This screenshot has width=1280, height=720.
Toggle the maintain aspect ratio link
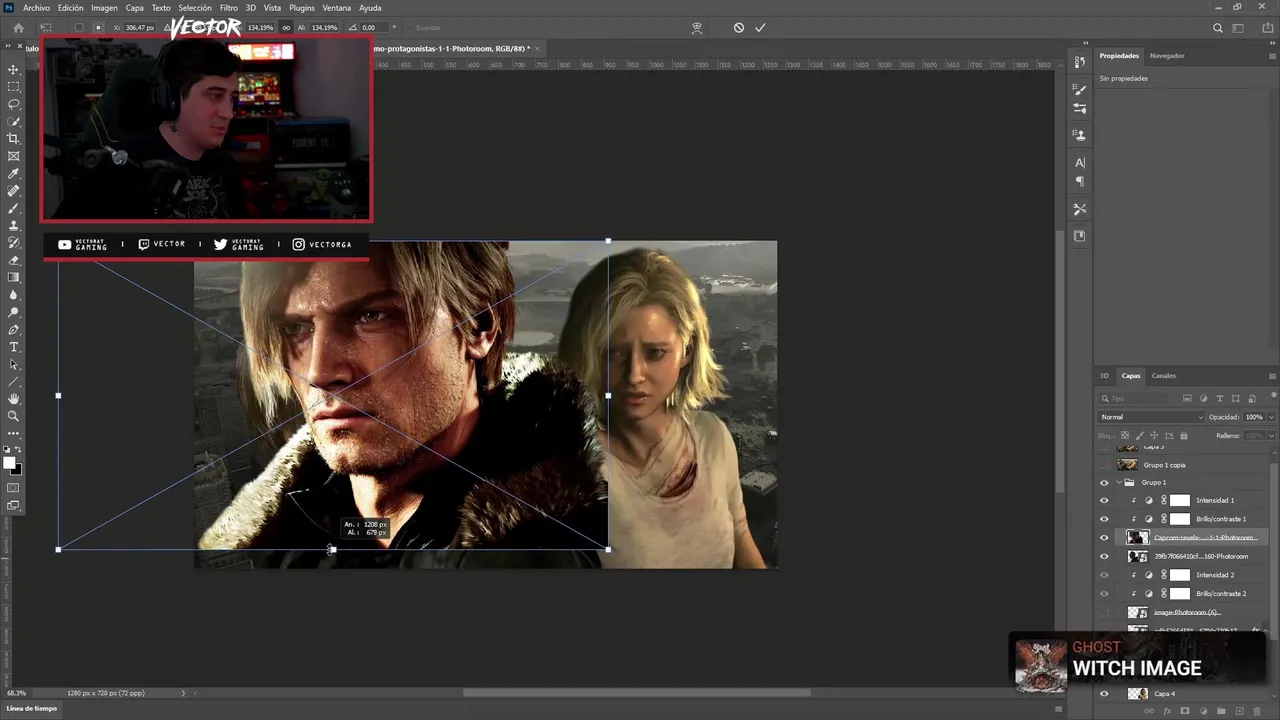click(x=287, y=28)
